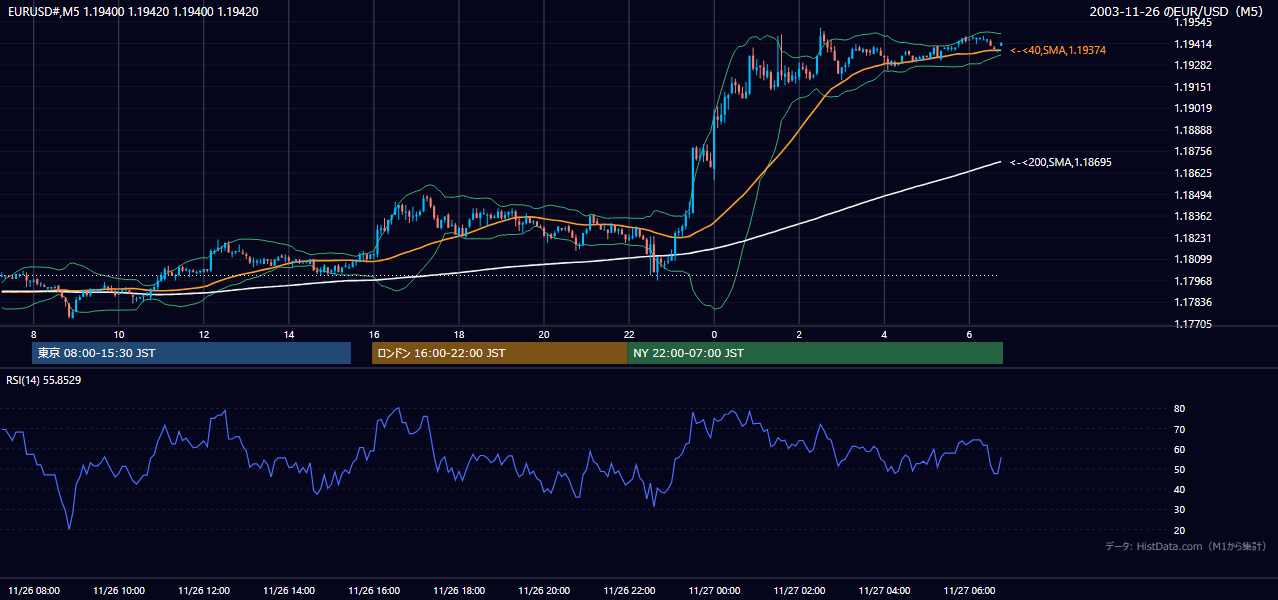This screenshot has height=600, width=1278.
Task: Click RSI scale value 30
Action: pyautogui.click(x=1180, y=510)
